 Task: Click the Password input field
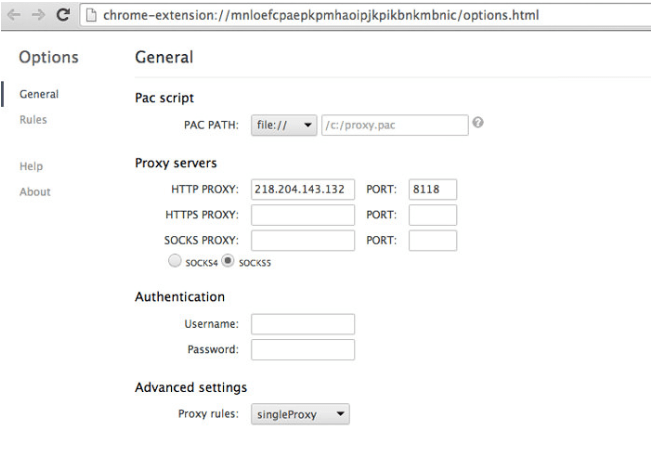pos(302,349)
